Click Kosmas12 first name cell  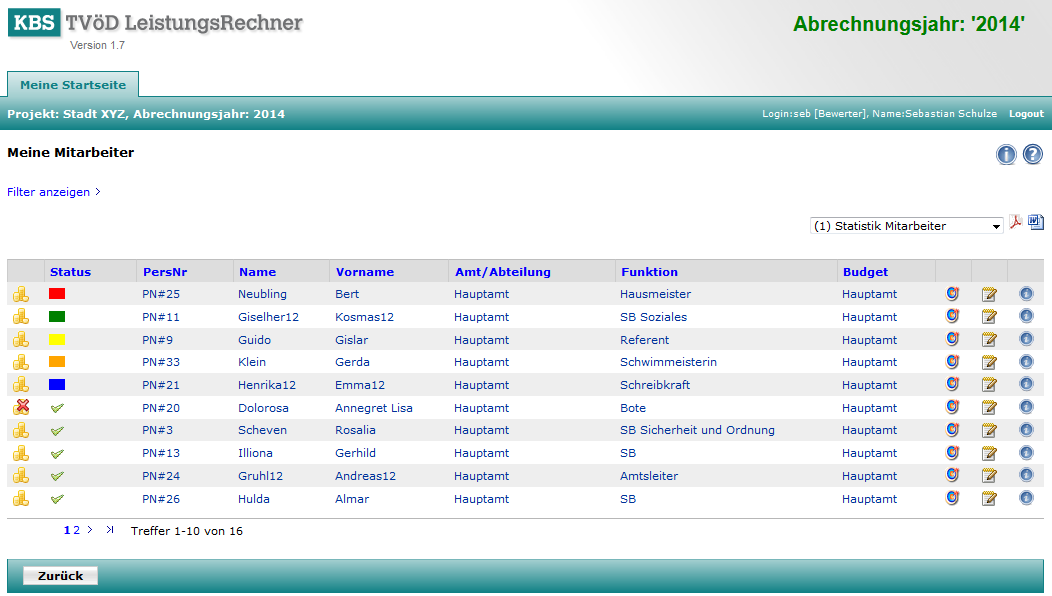pos(364,317)
